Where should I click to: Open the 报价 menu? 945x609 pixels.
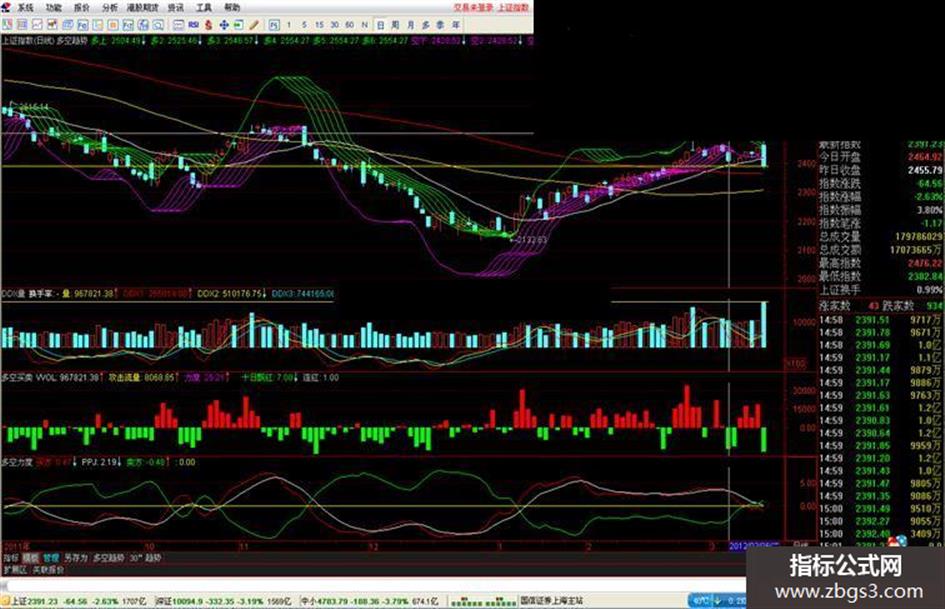(x=81, y=7)
